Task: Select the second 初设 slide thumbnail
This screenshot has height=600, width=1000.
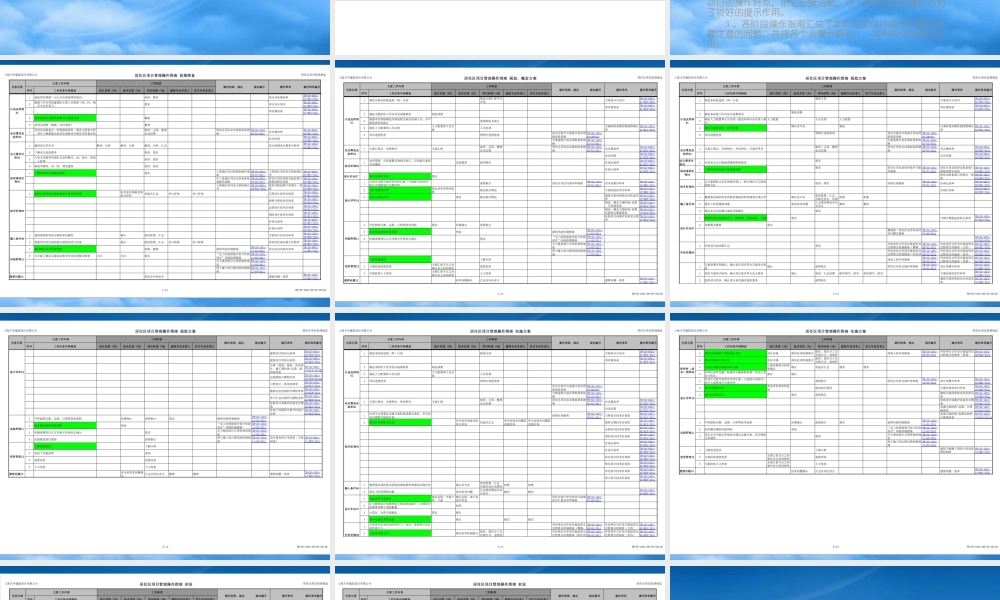Action: pyautogui.click(x=500, y=583)
